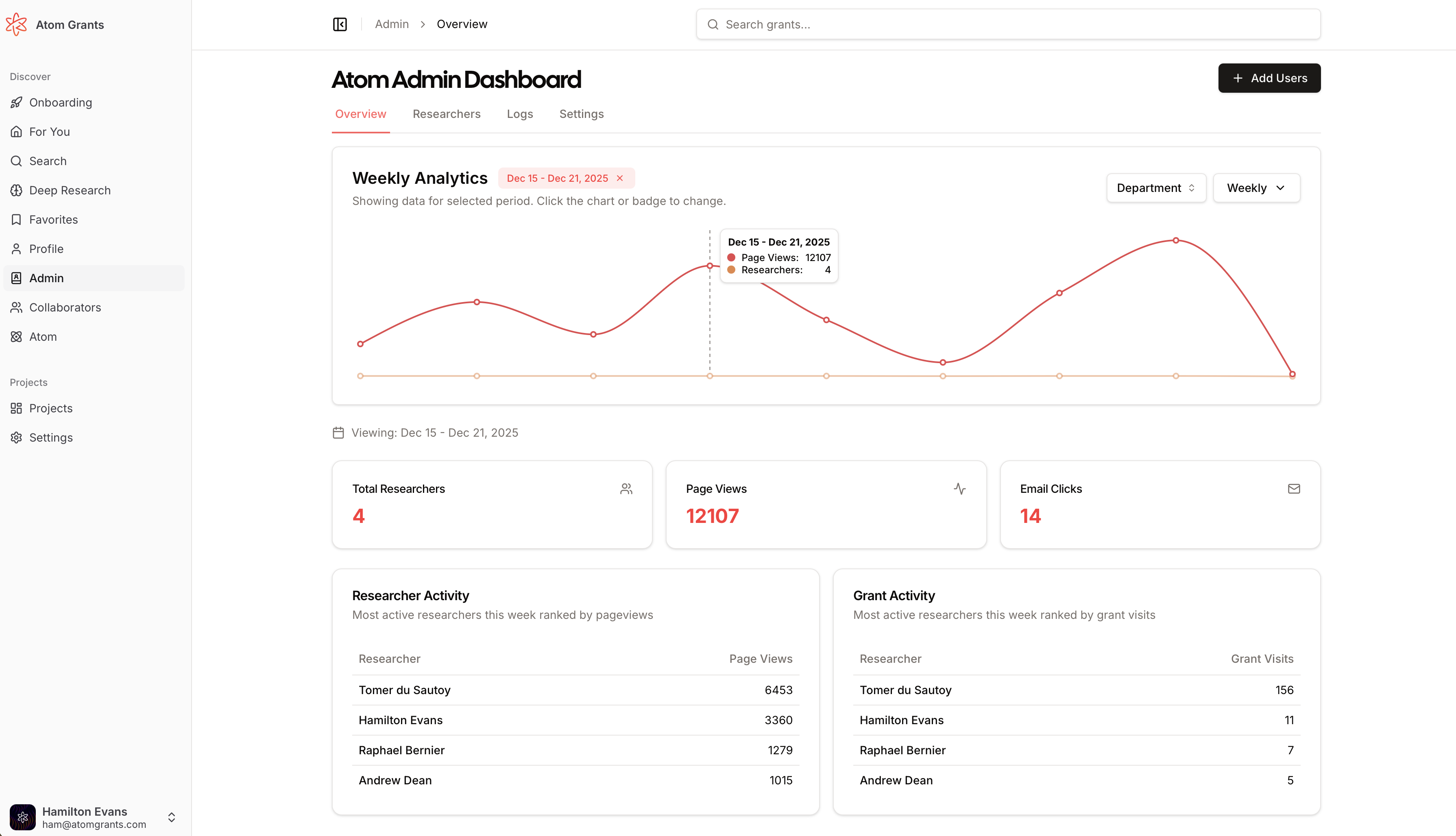Remove the Dec 15 - Dec 21 date badge
The height and width of the screenshot is (836, 1456).
(620, 178)
